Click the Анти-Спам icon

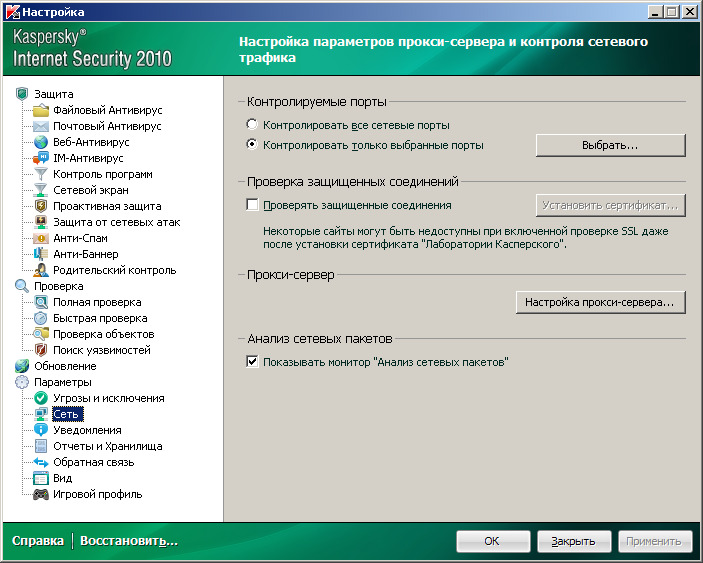(x=41, y=238)
